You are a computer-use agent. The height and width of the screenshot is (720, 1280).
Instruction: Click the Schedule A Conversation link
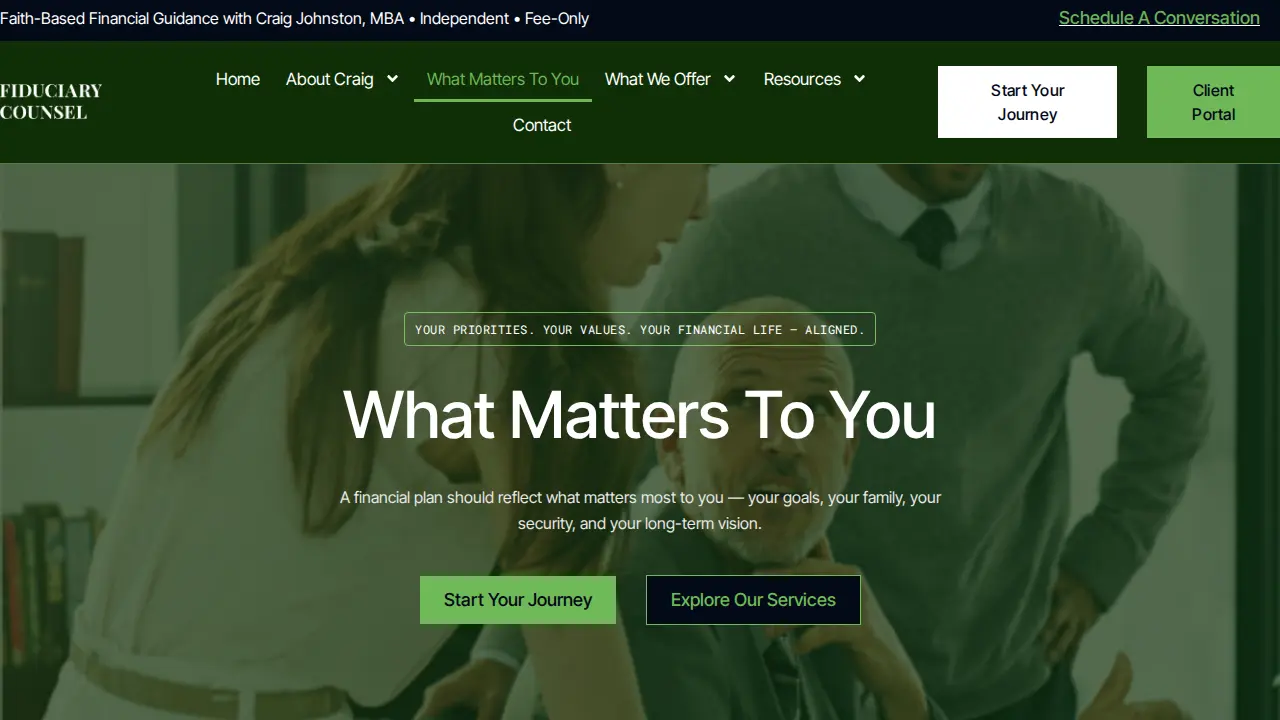tap(1159, 18)
